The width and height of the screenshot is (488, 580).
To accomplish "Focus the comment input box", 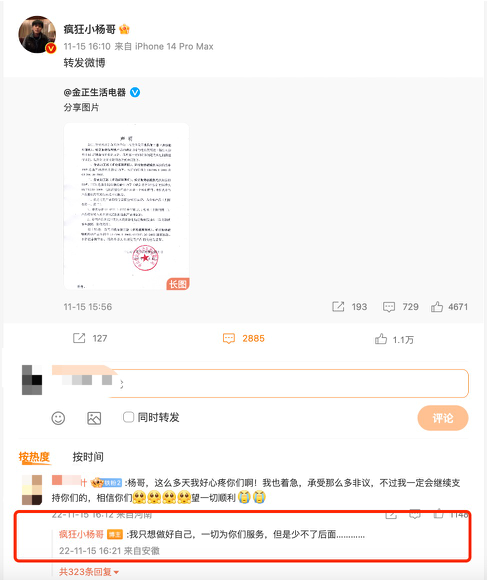I will (x=289, y=383).
